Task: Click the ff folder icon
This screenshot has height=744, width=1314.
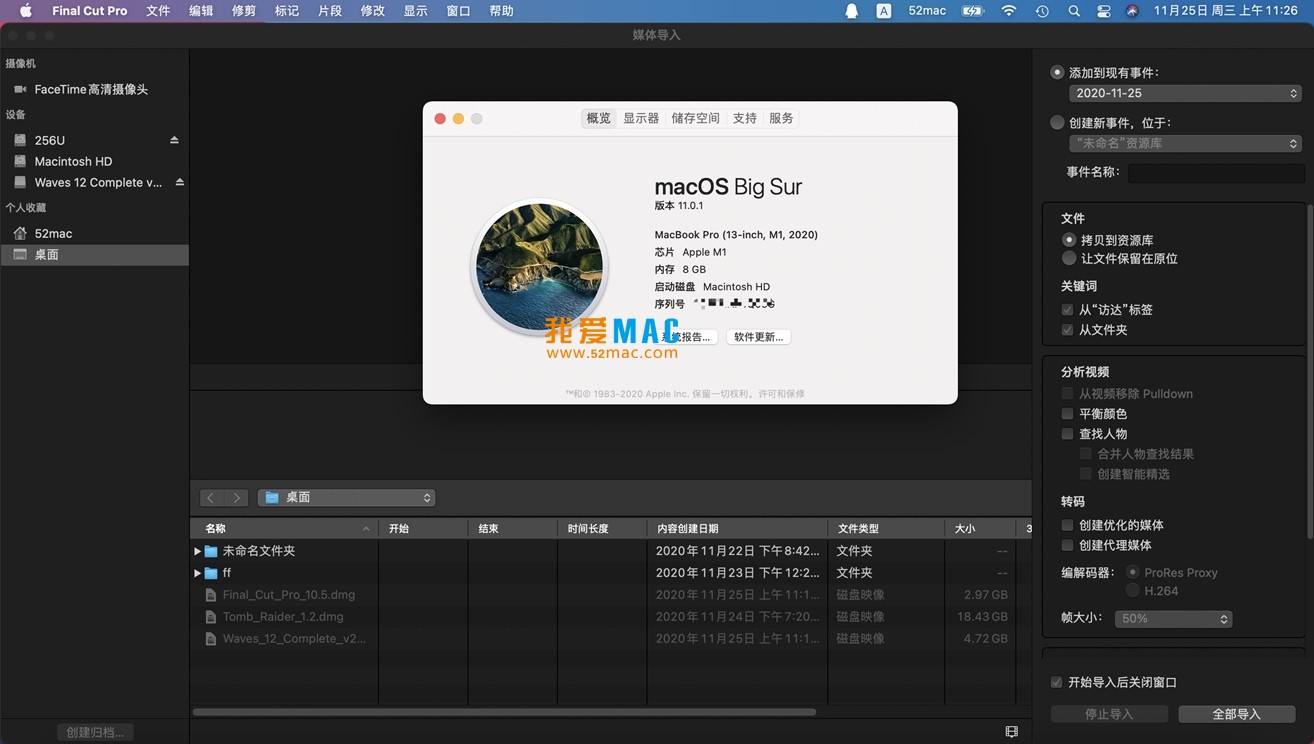Action: (211, 573)
